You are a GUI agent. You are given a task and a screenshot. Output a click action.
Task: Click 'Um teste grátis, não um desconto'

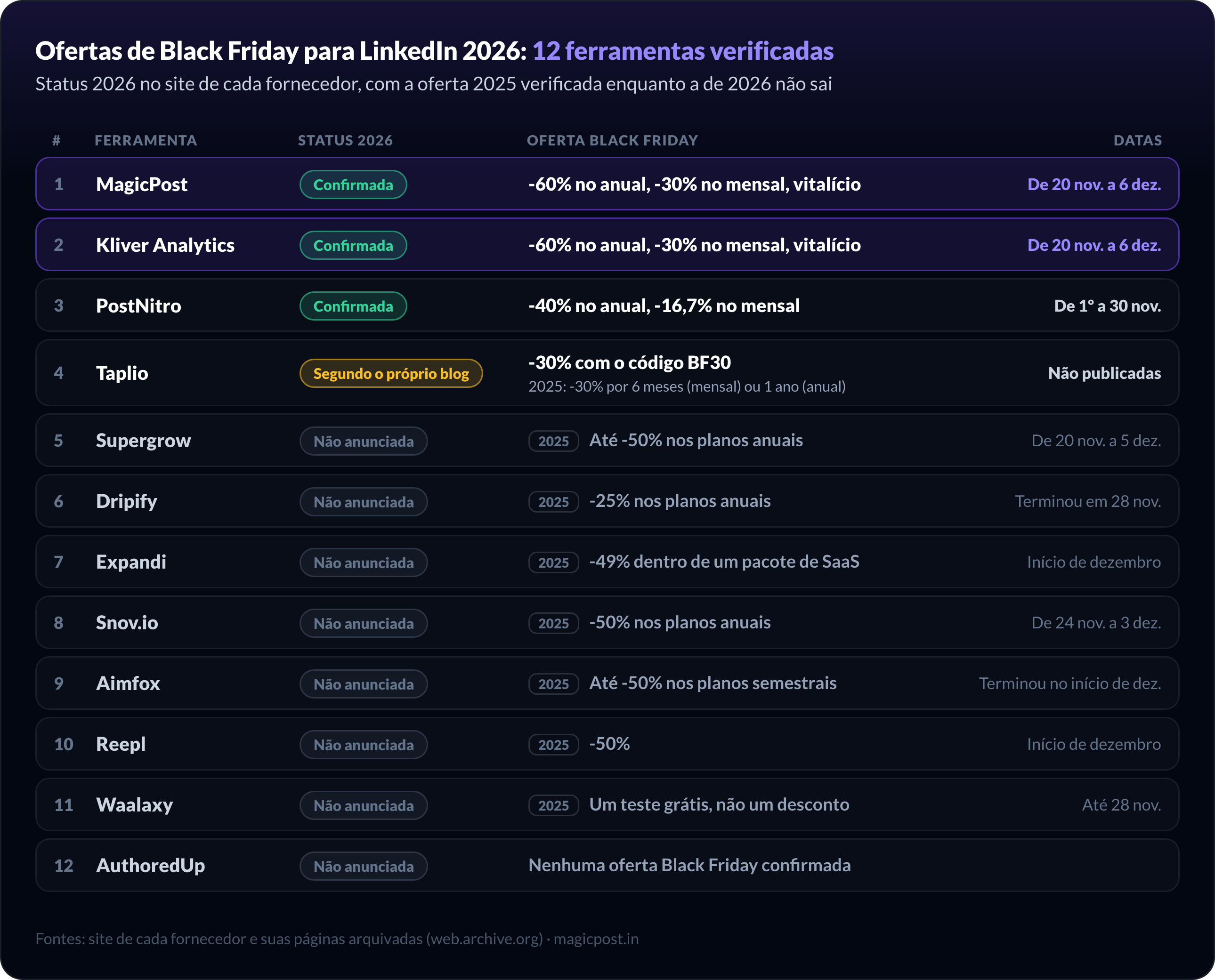(x=719, y=804)
